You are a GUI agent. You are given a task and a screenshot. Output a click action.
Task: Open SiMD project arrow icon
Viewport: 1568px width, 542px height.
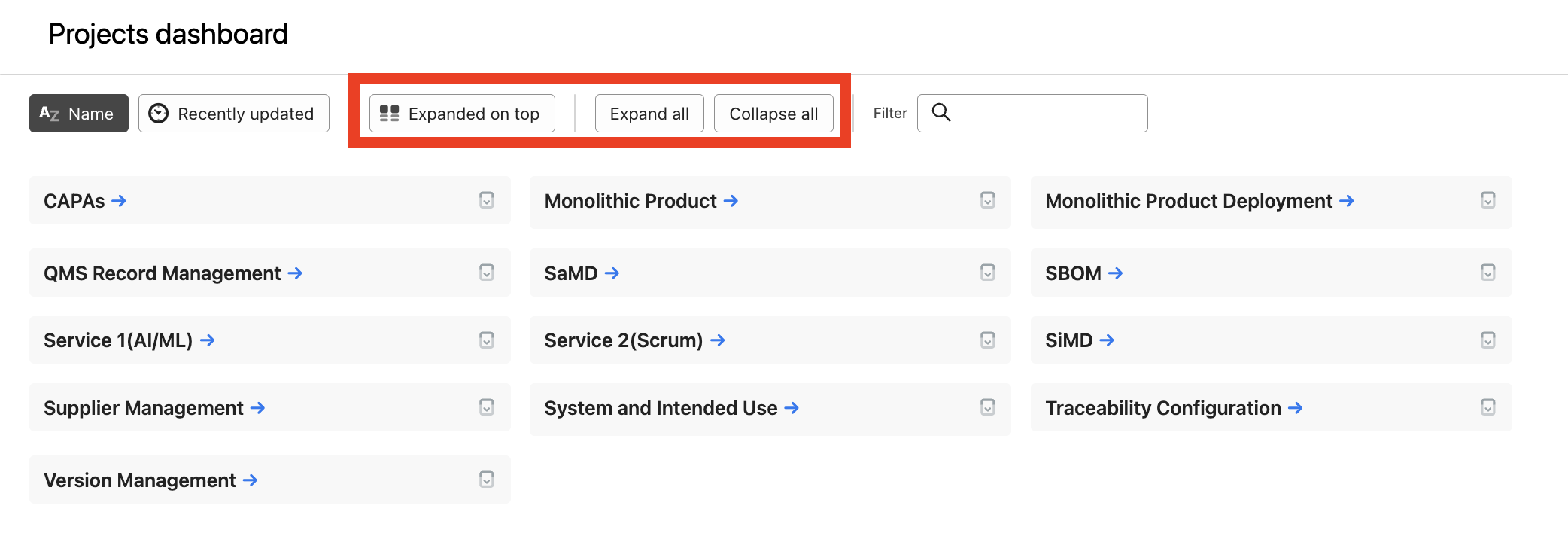click(x=1107, y=340)
